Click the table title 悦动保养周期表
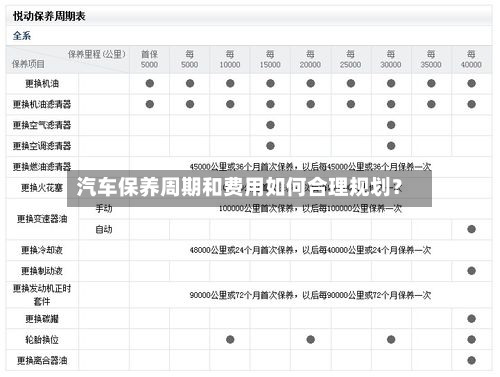Screen dimensions: 500x377 (49, 16)
